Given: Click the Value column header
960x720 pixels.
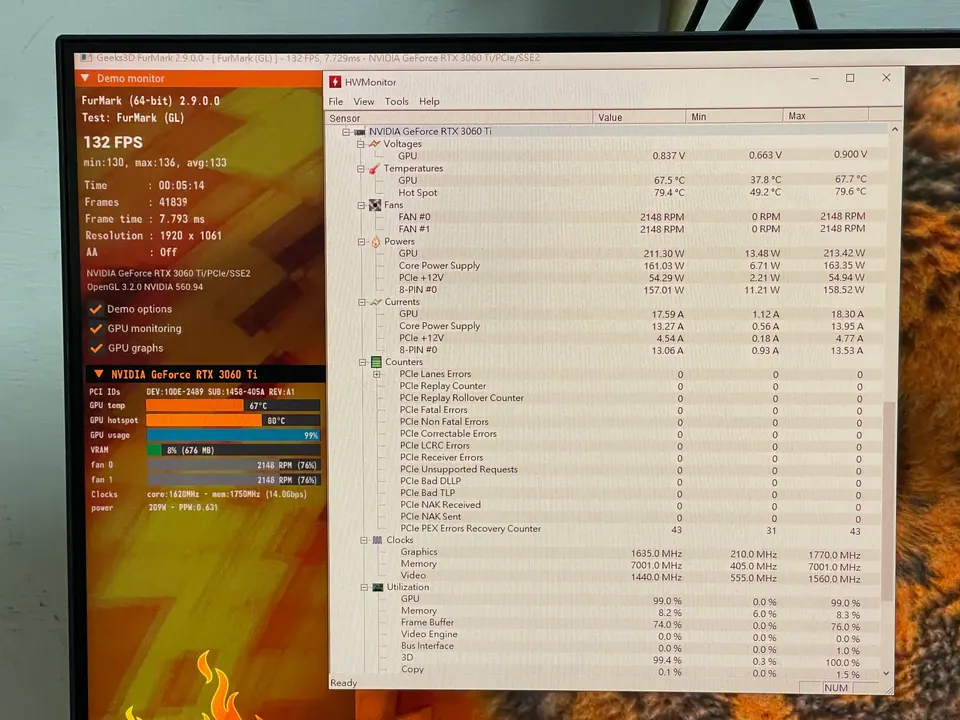Looking at the screenshot, I should (x=639, y=117).
